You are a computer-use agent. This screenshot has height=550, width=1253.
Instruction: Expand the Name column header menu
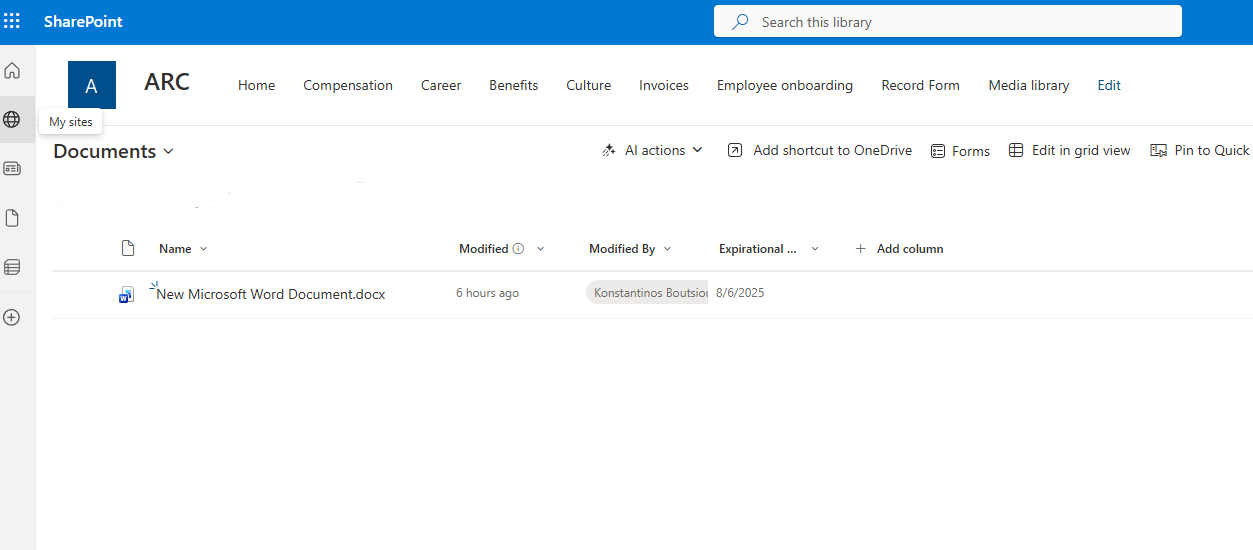pos(183,249)
